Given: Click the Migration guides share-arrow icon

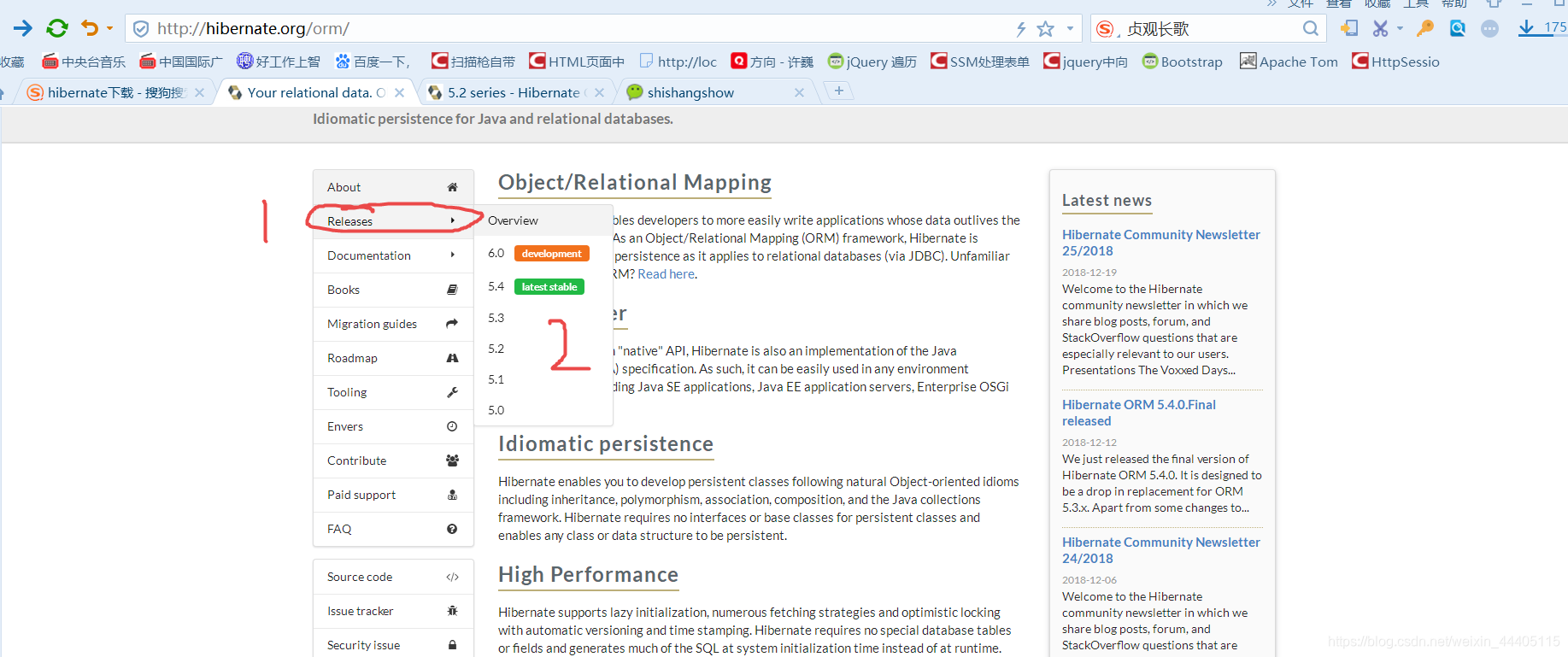Looking at the screenshot, I should pyautogui.click(x=452, y=323).
